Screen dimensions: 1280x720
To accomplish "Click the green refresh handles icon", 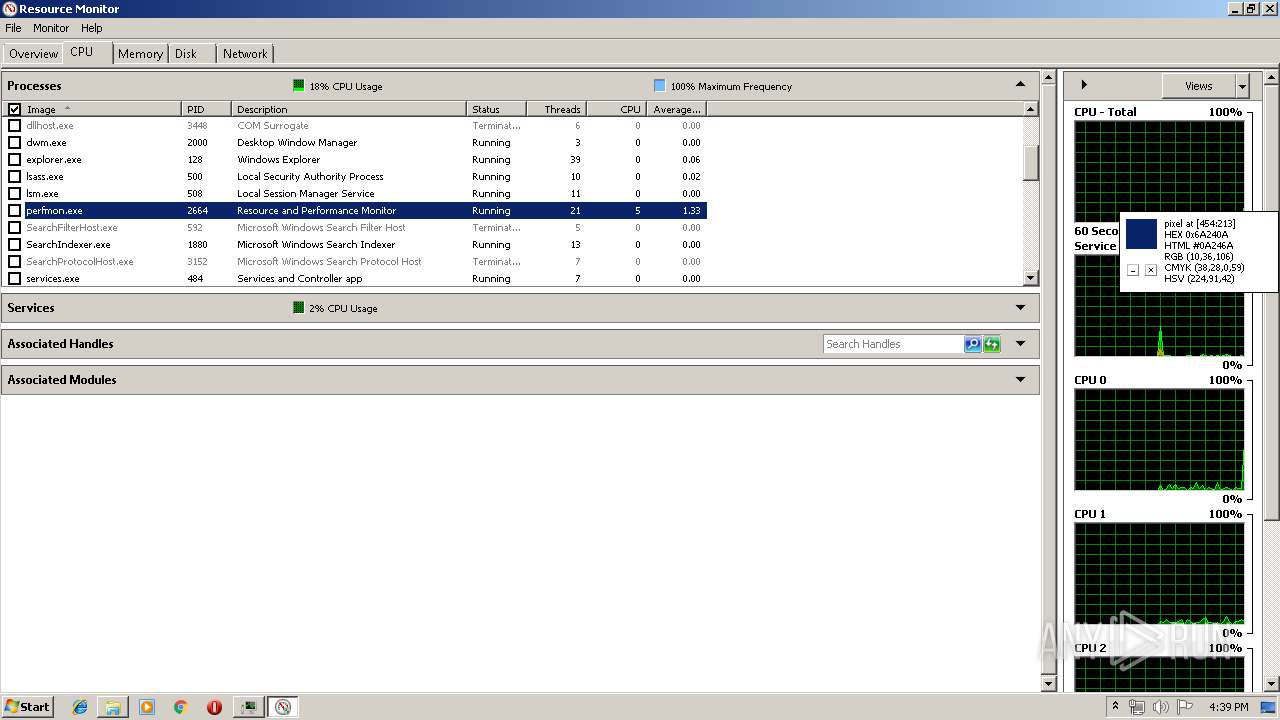I will 991,344.
